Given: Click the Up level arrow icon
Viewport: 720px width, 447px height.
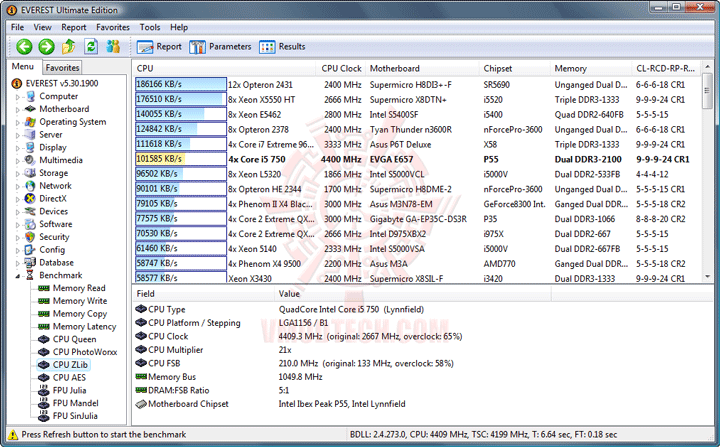Looking at the screenshot, I should pyautogui.click(x=68, y=46).
